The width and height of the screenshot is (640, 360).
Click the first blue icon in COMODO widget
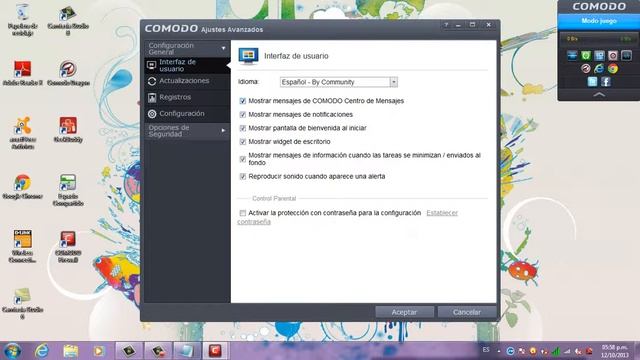click(572, 56)
